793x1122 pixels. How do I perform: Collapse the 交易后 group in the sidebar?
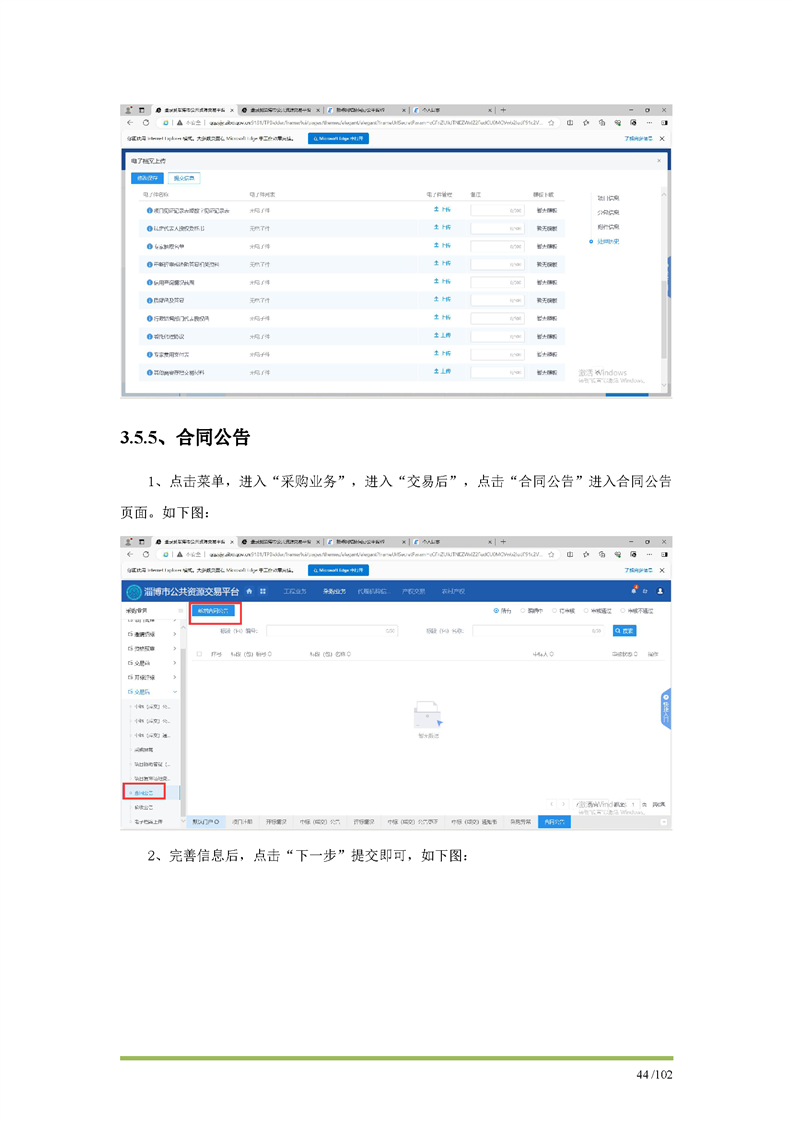tap(175, 691)
